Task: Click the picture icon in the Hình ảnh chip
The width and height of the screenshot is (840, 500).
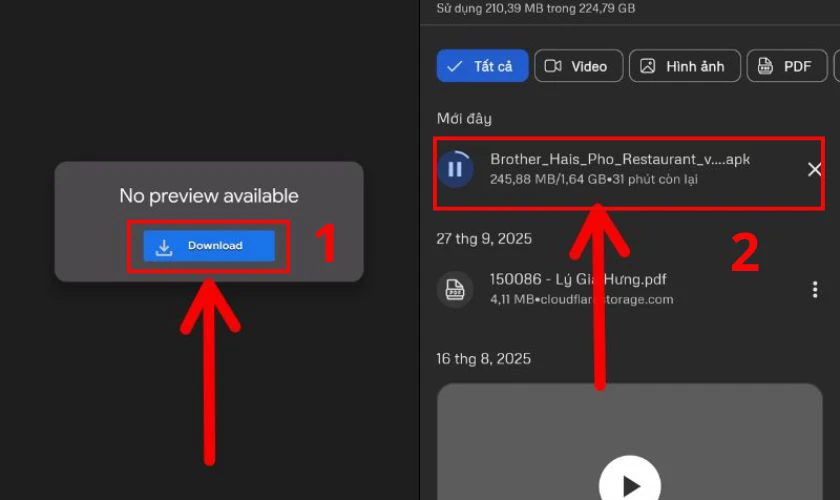Action: click(648, 66)
